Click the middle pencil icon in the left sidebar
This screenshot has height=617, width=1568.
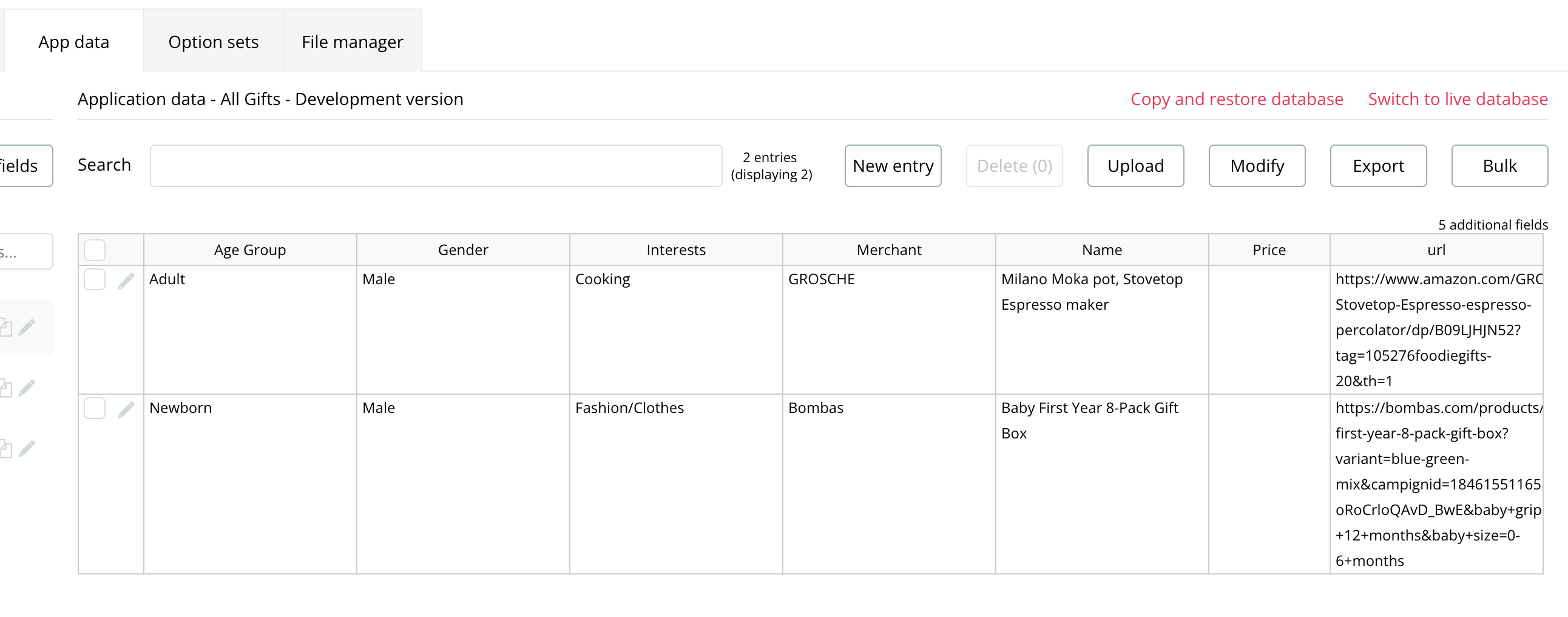point(27,387)
